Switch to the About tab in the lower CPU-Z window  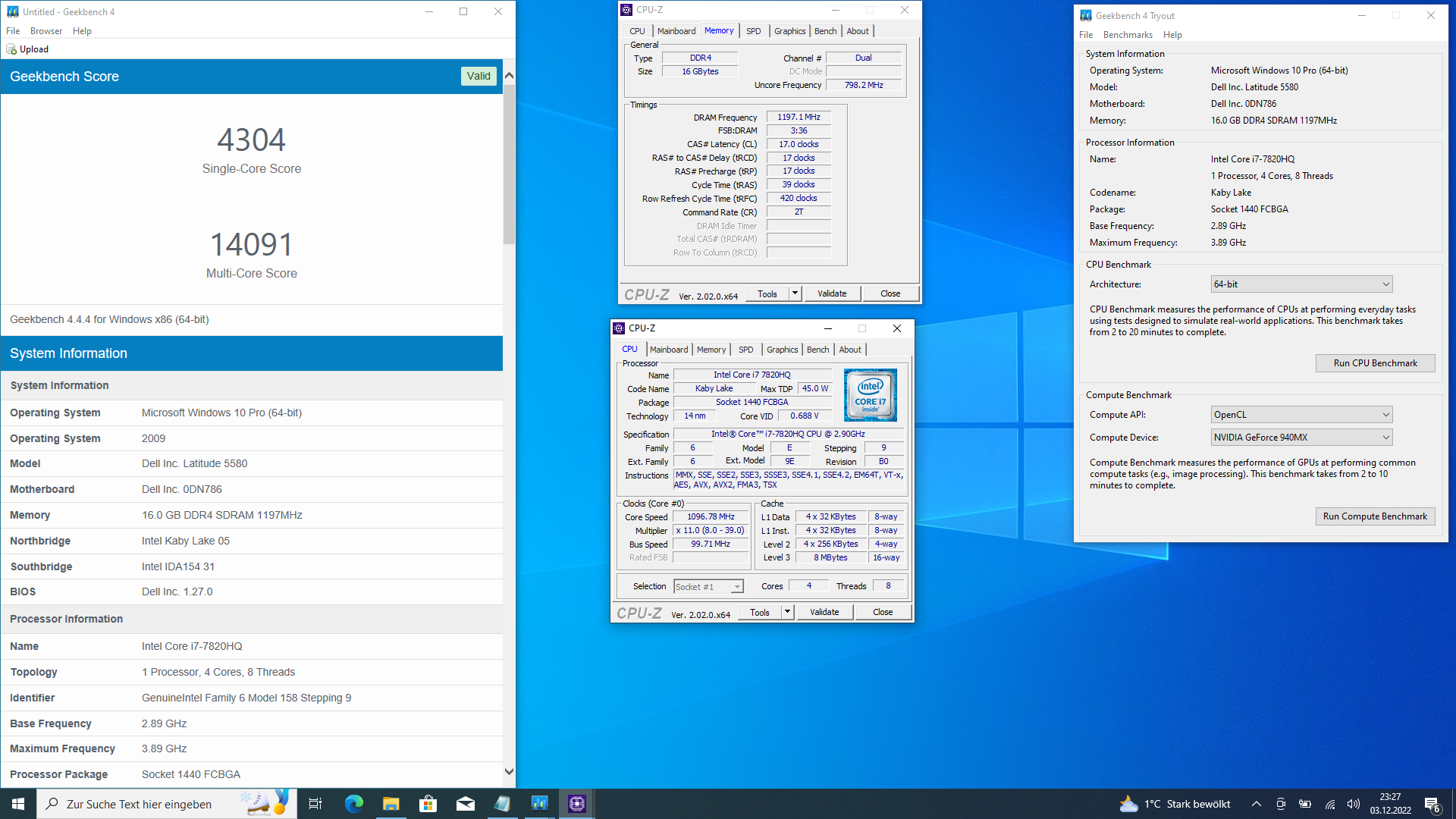850,350
